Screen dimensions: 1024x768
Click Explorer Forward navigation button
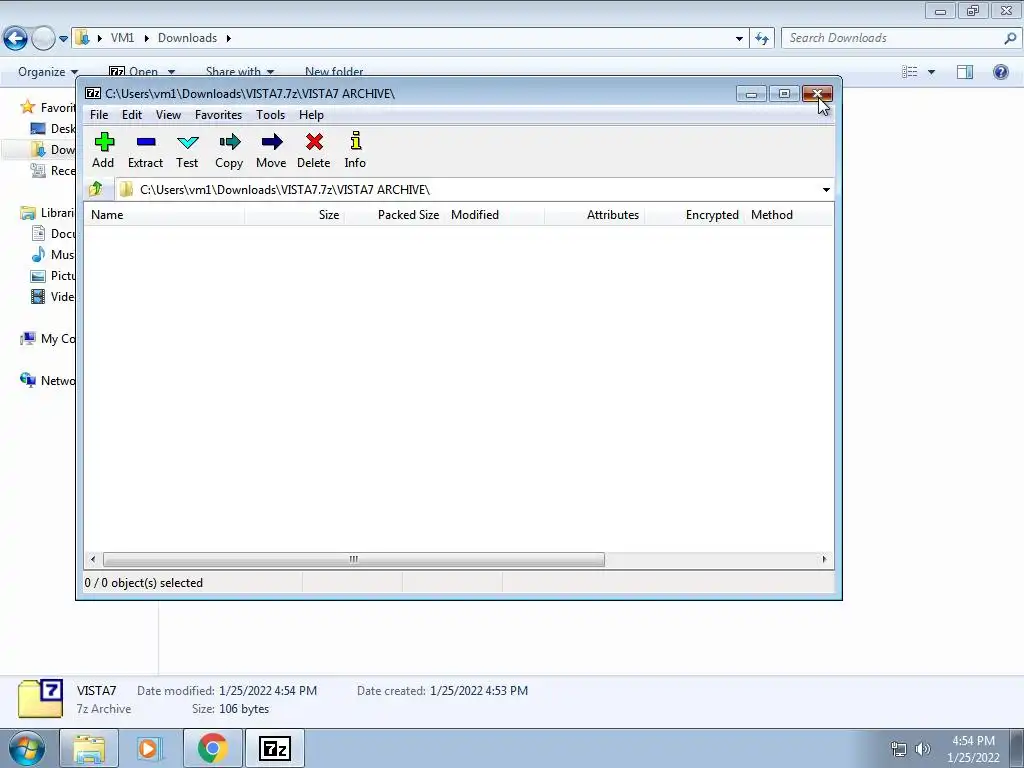click(x=43, y=39)
